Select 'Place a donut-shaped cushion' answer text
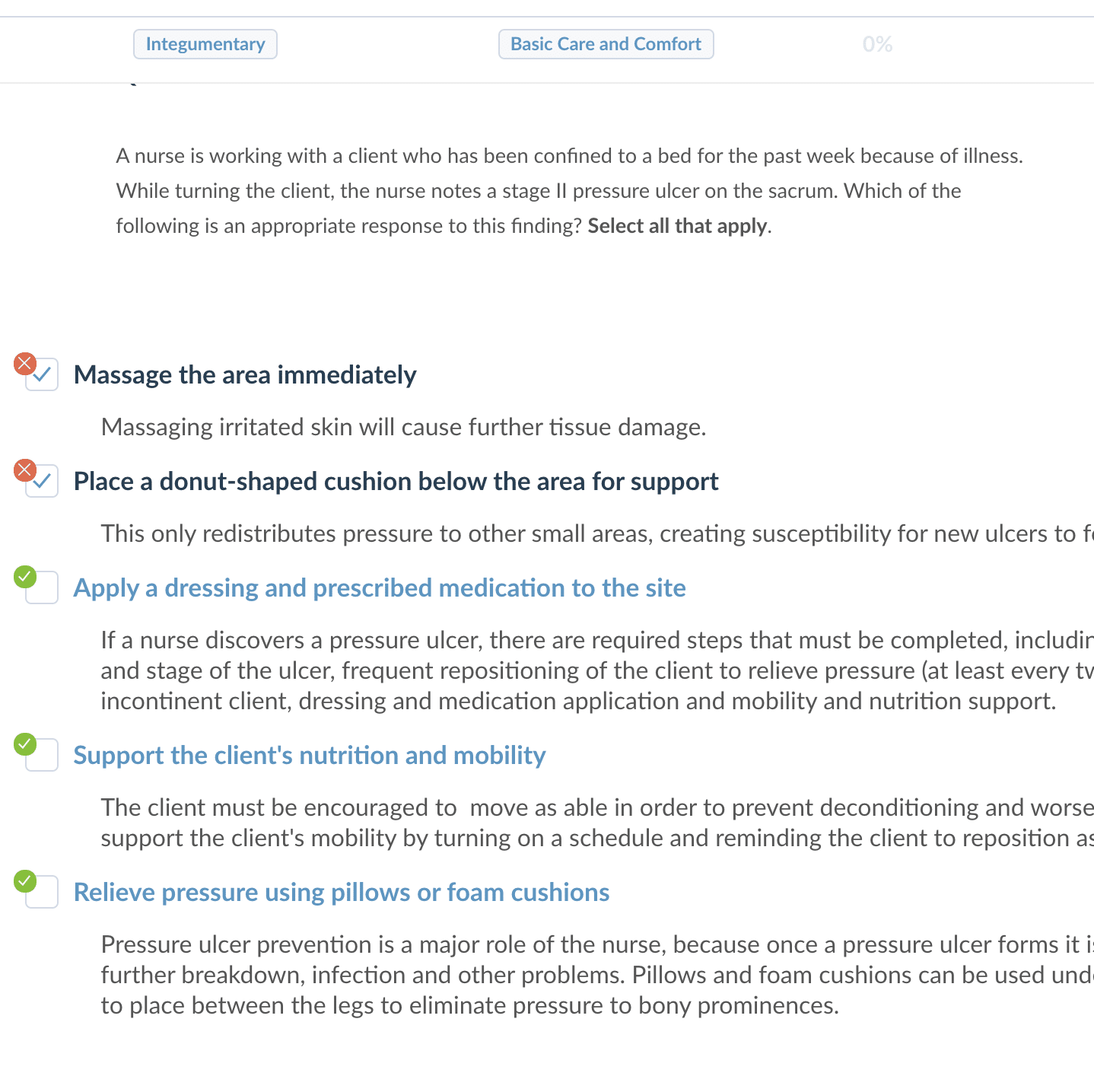1094x1092 pixels. pos(396,482)
